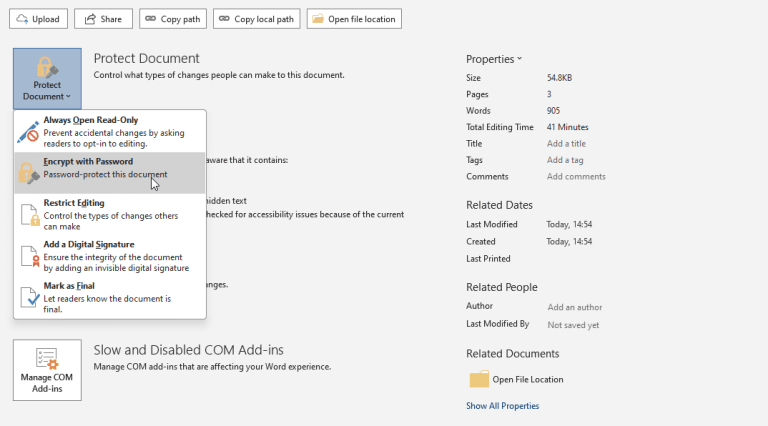Click the Restrict Editing padlock icon
The width and height of the screenshot is (768, 426).
point(28,214)
